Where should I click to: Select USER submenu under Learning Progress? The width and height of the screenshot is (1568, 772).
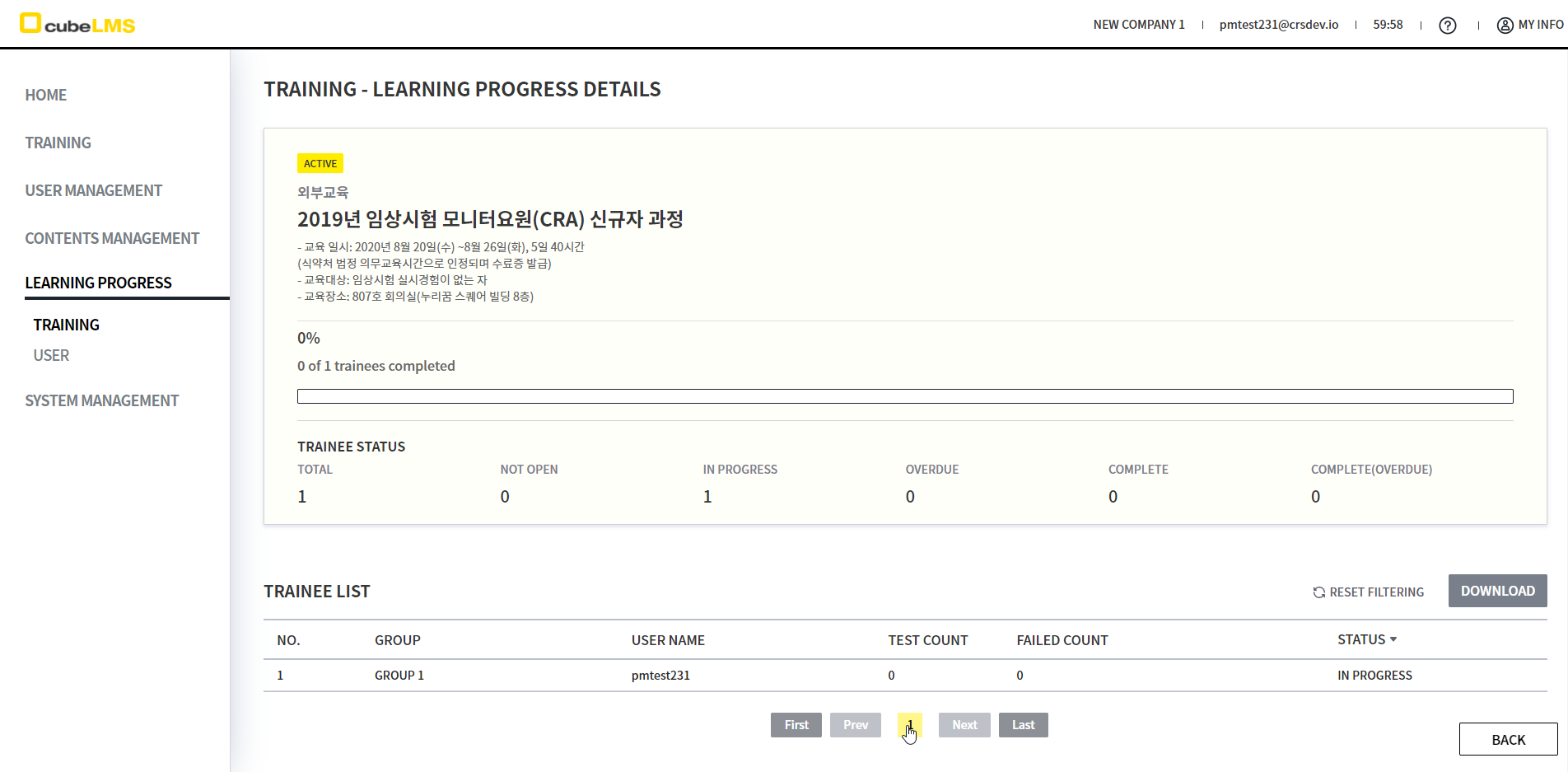pos(51,355)
